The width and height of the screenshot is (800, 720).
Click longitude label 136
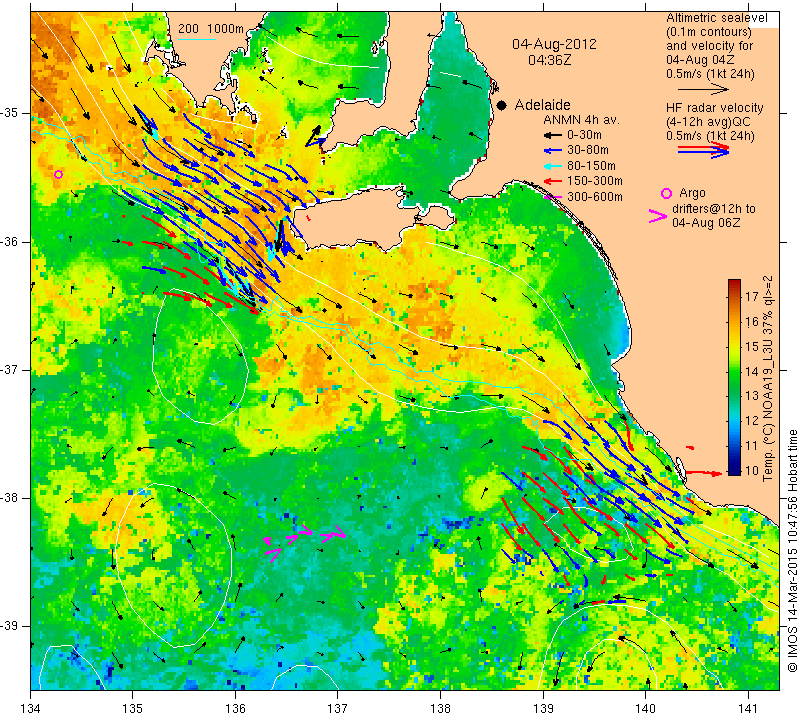[235, 709]
